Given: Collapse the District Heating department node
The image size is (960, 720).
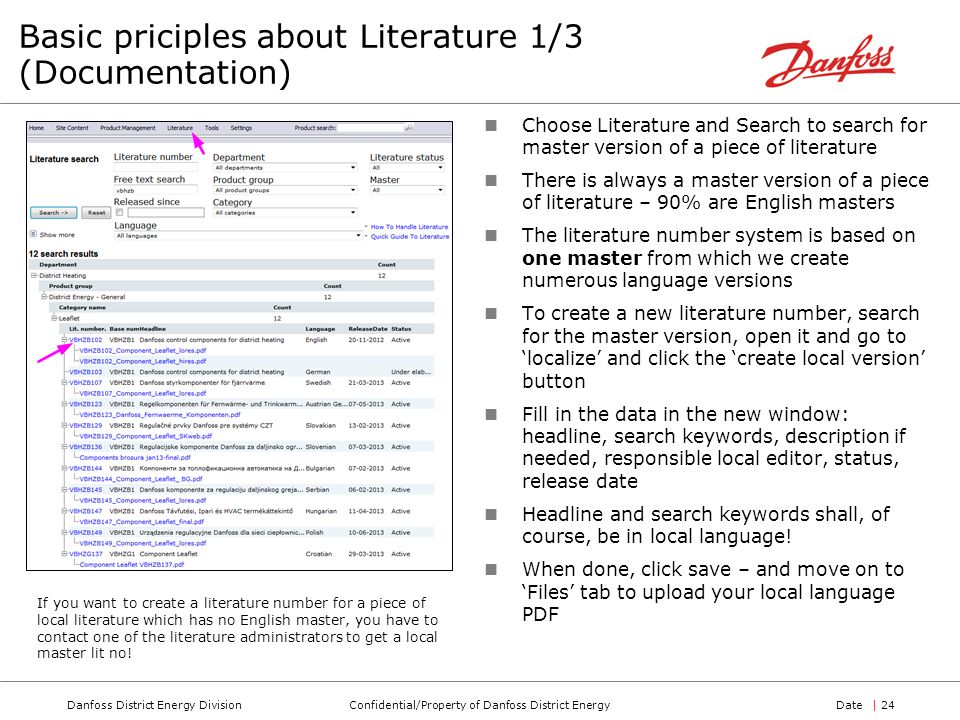Looking at the screenshot, I should pos(34,276).
